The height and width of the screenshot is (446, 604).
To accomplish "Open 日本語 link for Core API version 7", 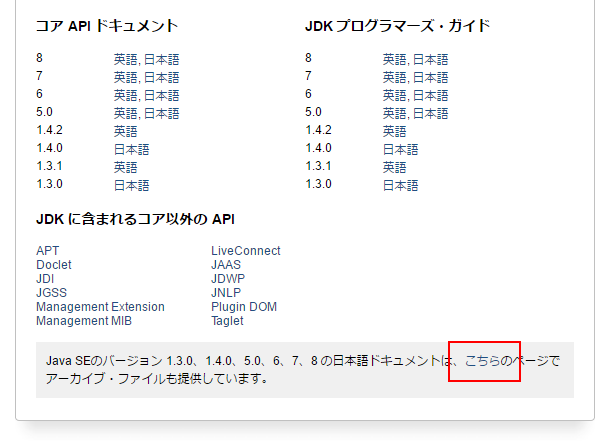I will coord(161,77).
